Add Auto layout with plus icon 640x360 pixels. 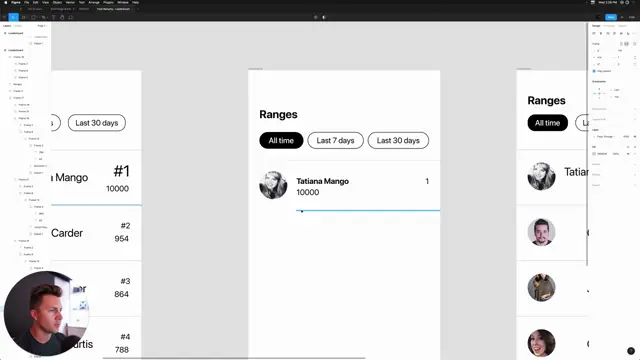coord(635,109)
